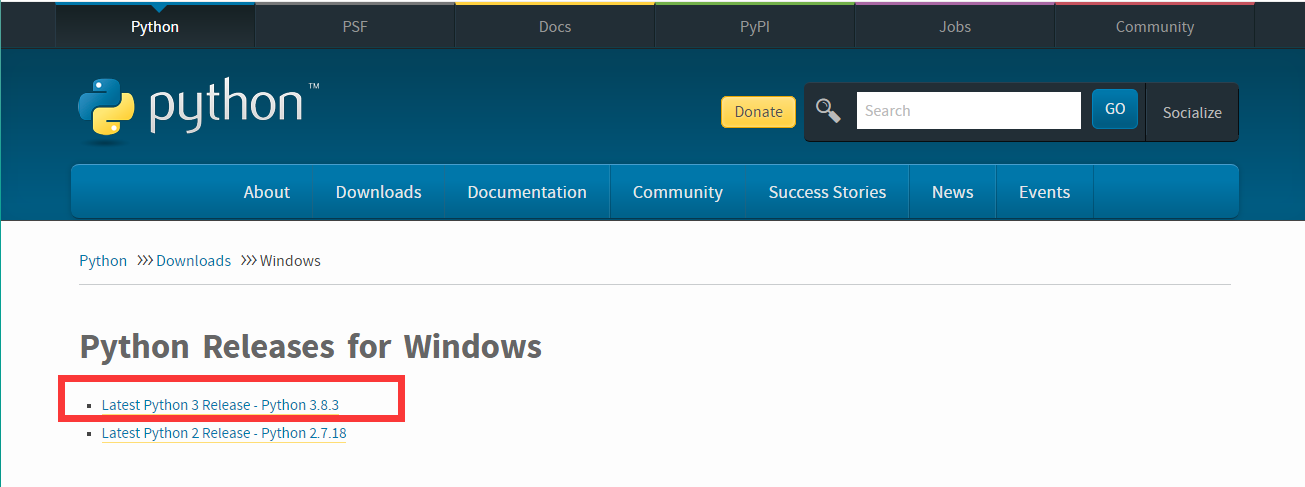
Task: Click the Python Releases for Windows heading
Action: 310,347
